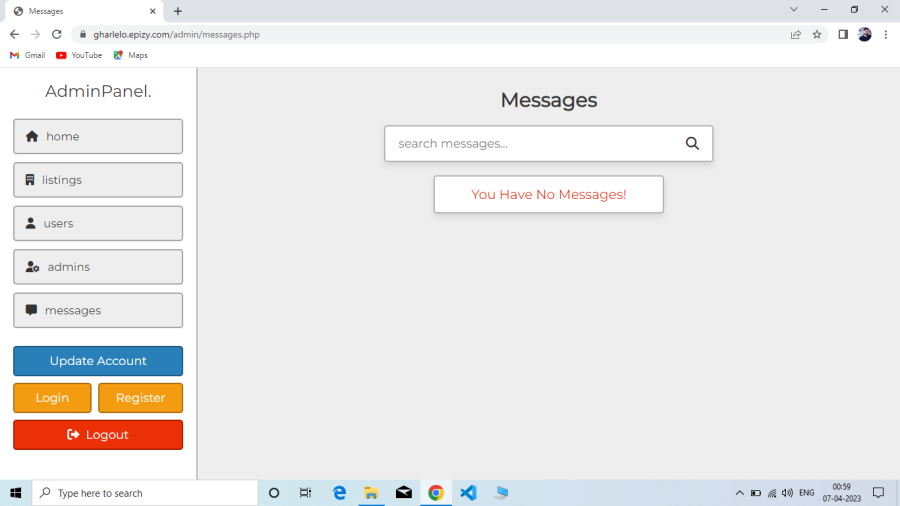Switch to Chrome on the taskbar
The width and height of the screenshot is (900, 506).
pyautogui.click(x=436, y=493)
